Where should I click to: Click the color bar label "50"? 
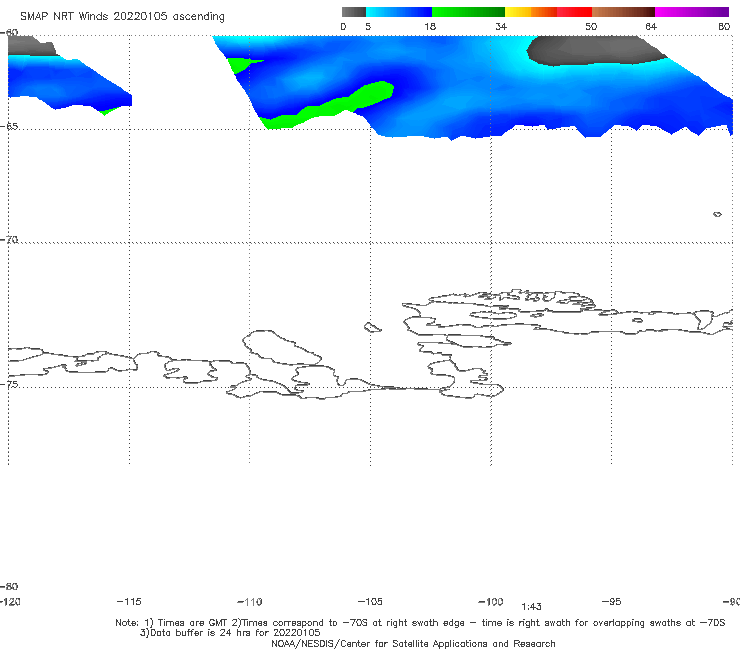[591, 26]
